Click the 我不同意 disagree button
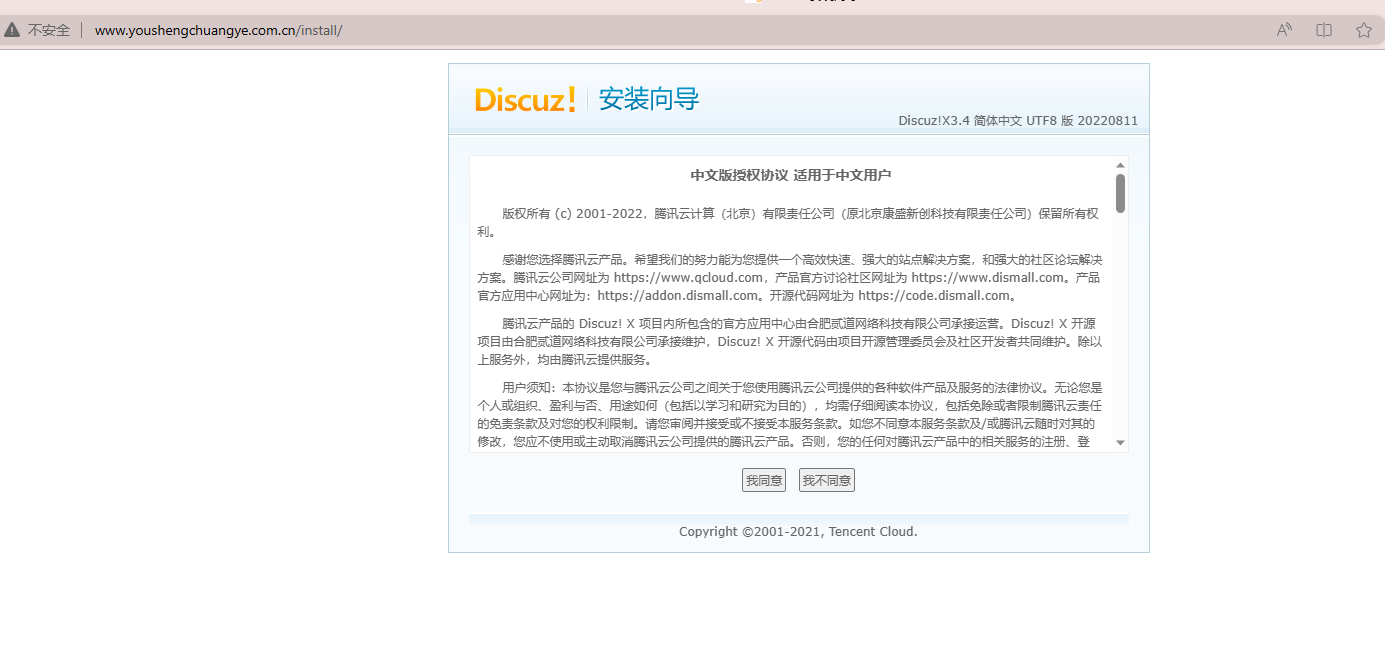Viewport: 1385px width, 660px height. tap(827, 480)
